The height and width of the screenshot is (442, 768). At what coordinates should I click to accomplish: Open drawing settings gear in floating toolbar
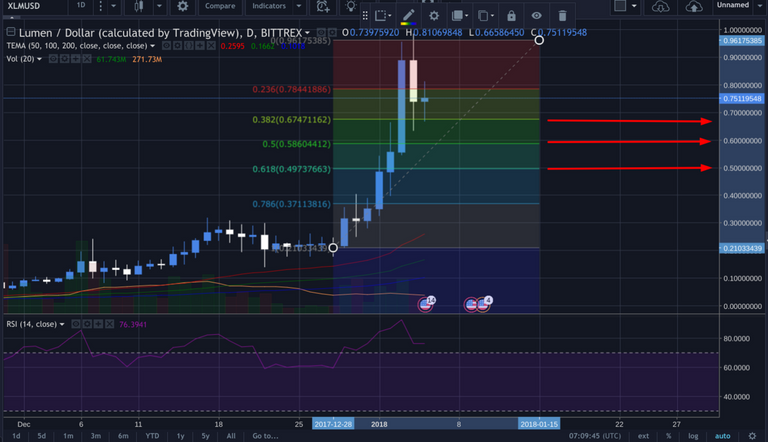click(x=434, y=16)
